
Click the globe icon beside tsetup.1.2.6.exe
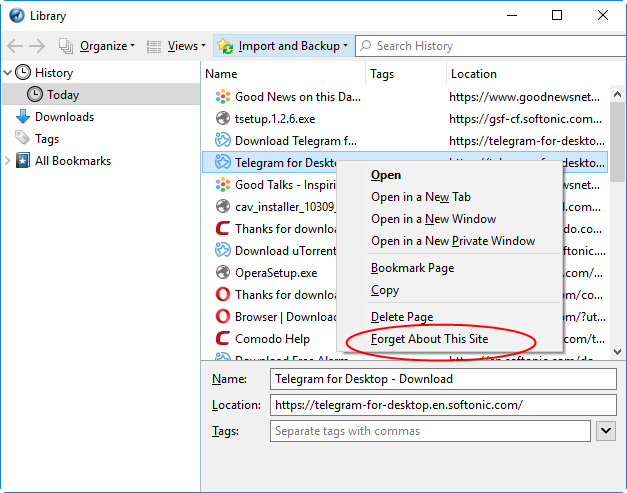223,119
